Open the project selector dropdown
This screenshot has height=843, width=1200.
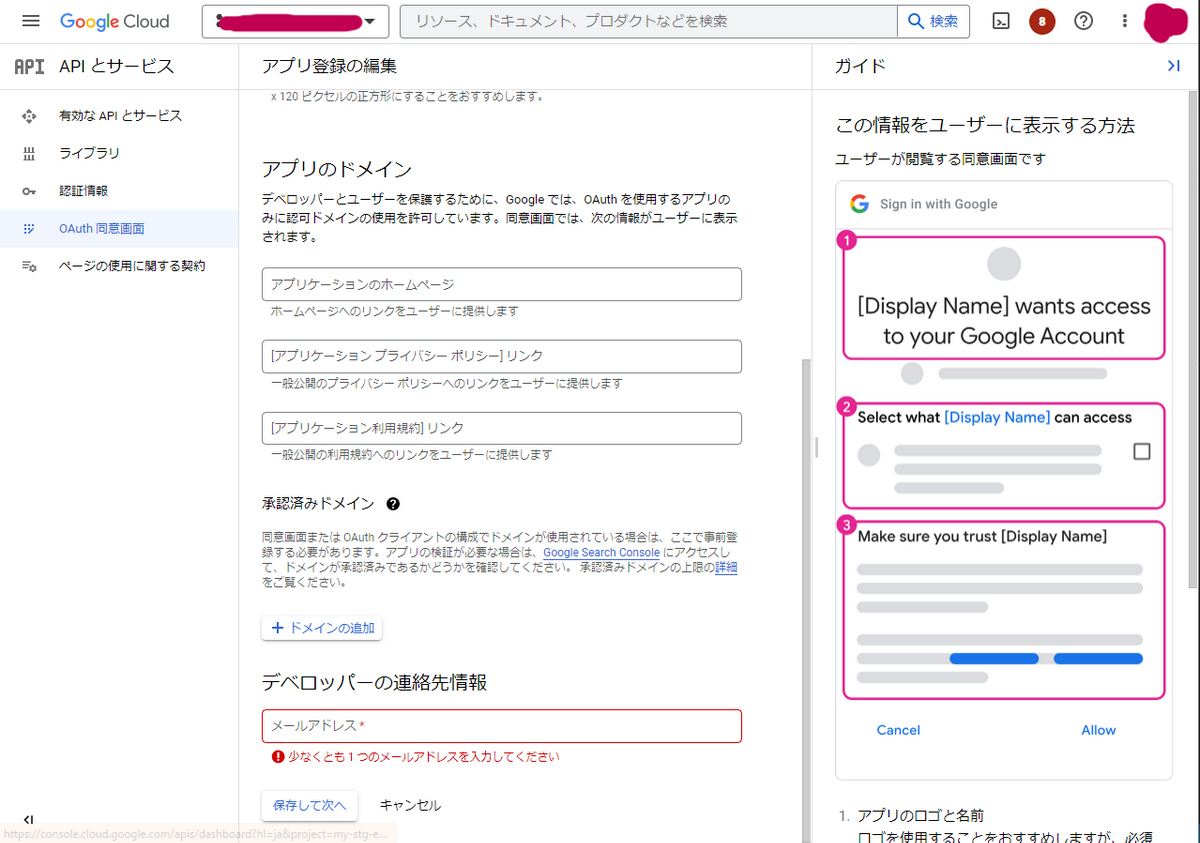295,21
